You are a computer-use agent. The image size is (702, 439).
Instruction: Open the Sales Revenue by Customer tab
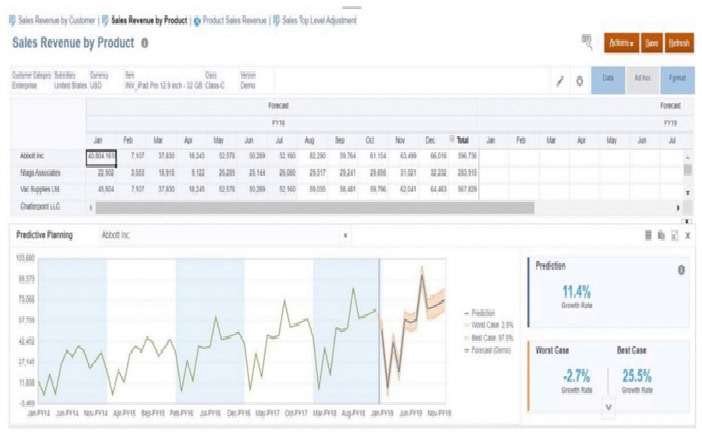point(56,20)
